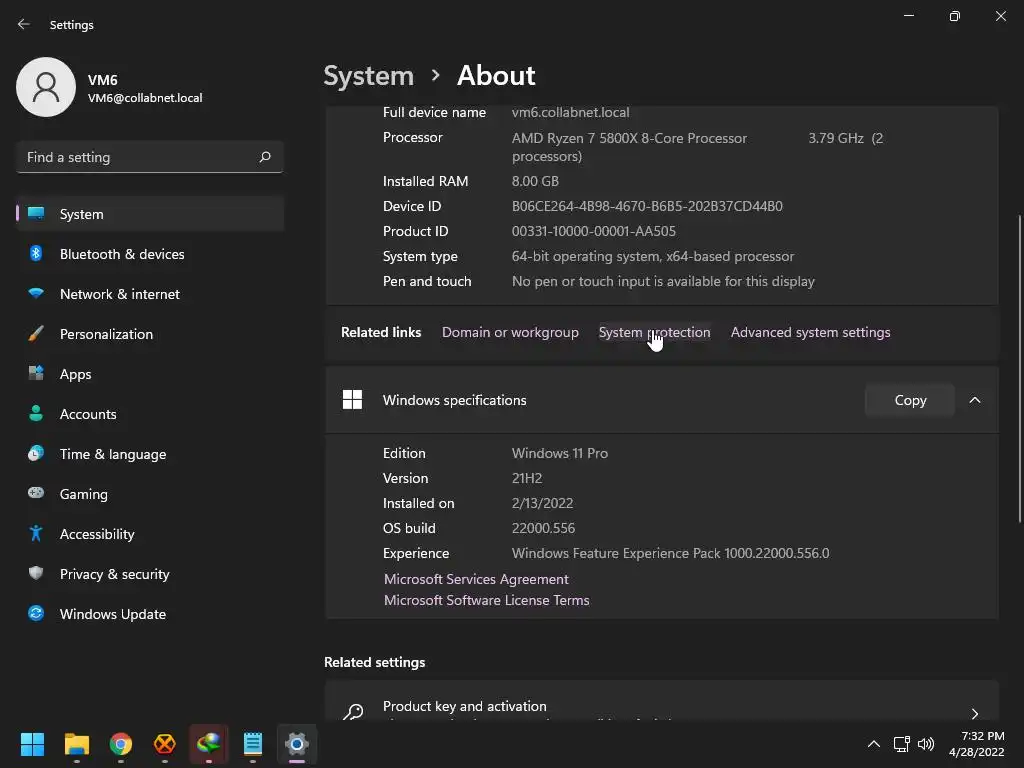Go back with the Settings back arrow
The height and width of the screenshot is (768, 1024).
click(x=24, y=24)
